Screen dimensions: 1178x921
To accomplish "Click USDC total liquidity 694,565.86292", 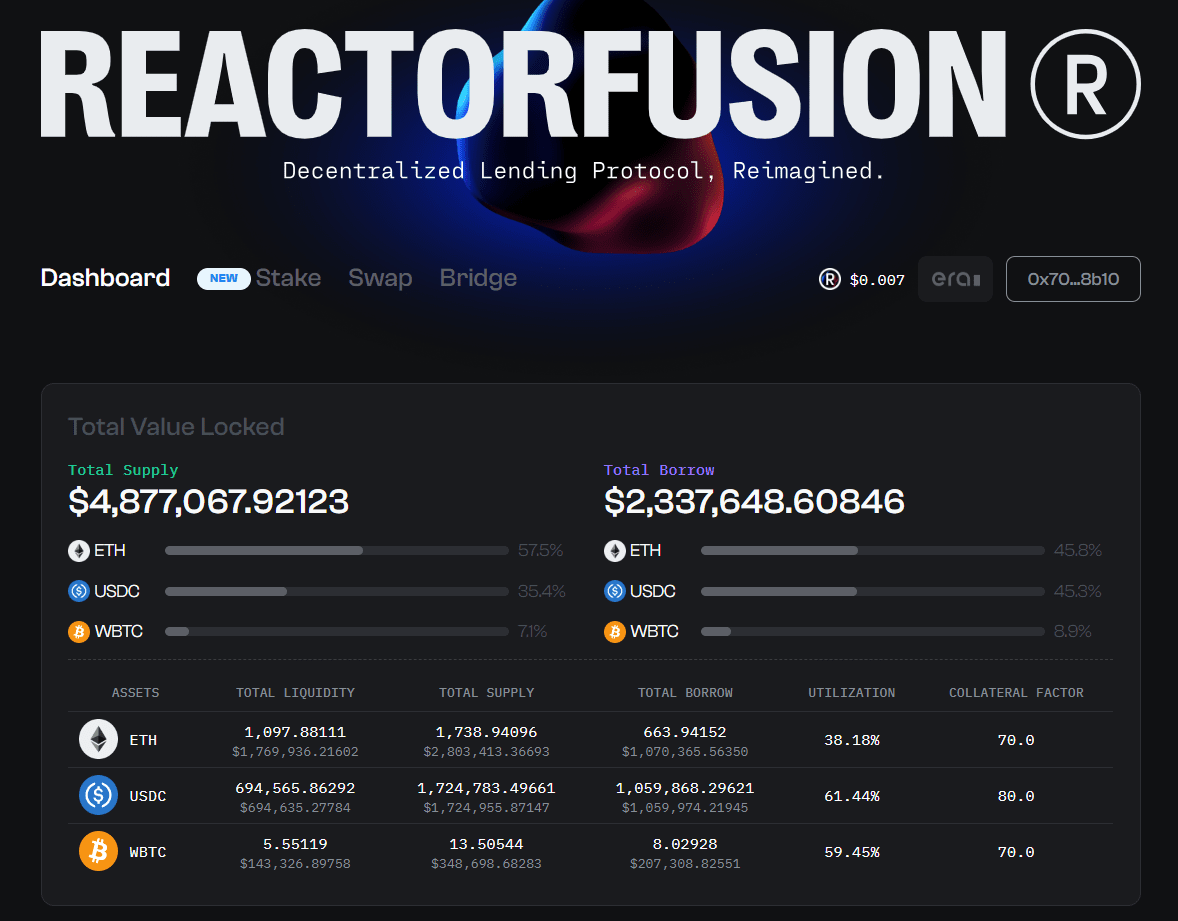I will 295,788.
